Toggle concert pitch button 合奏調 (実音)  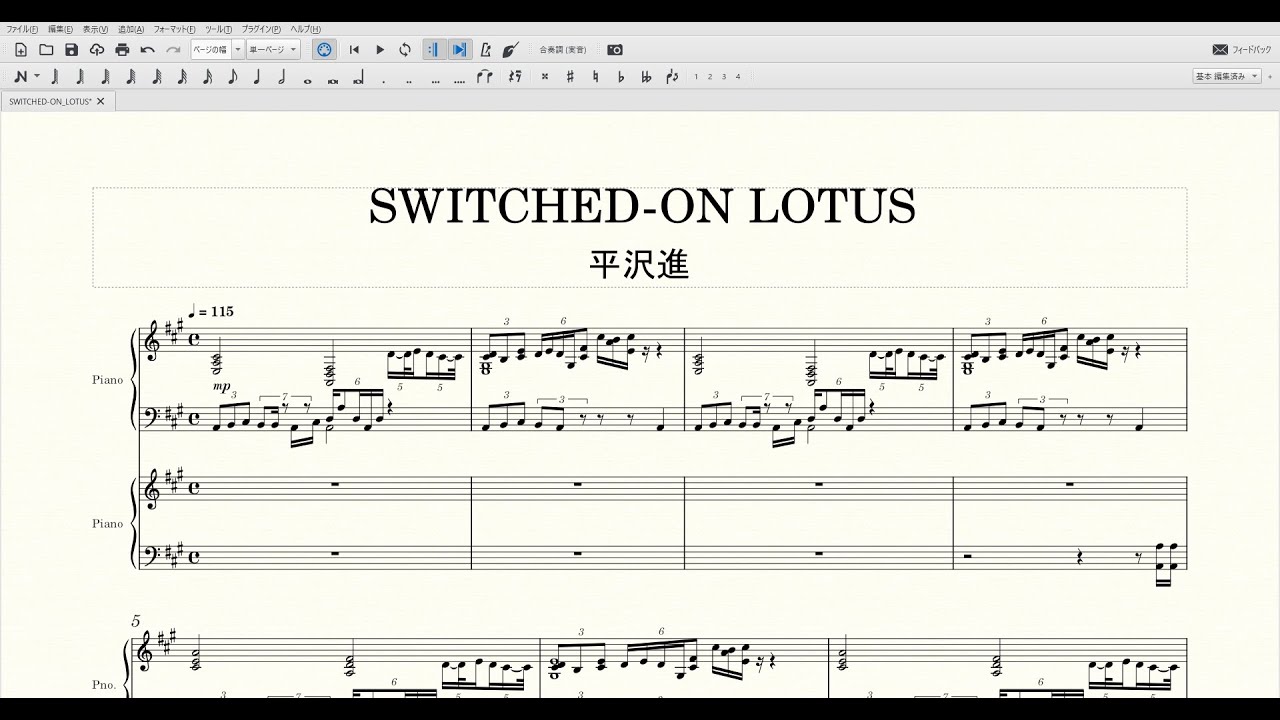pyautogui.click(x=563, y=49)
